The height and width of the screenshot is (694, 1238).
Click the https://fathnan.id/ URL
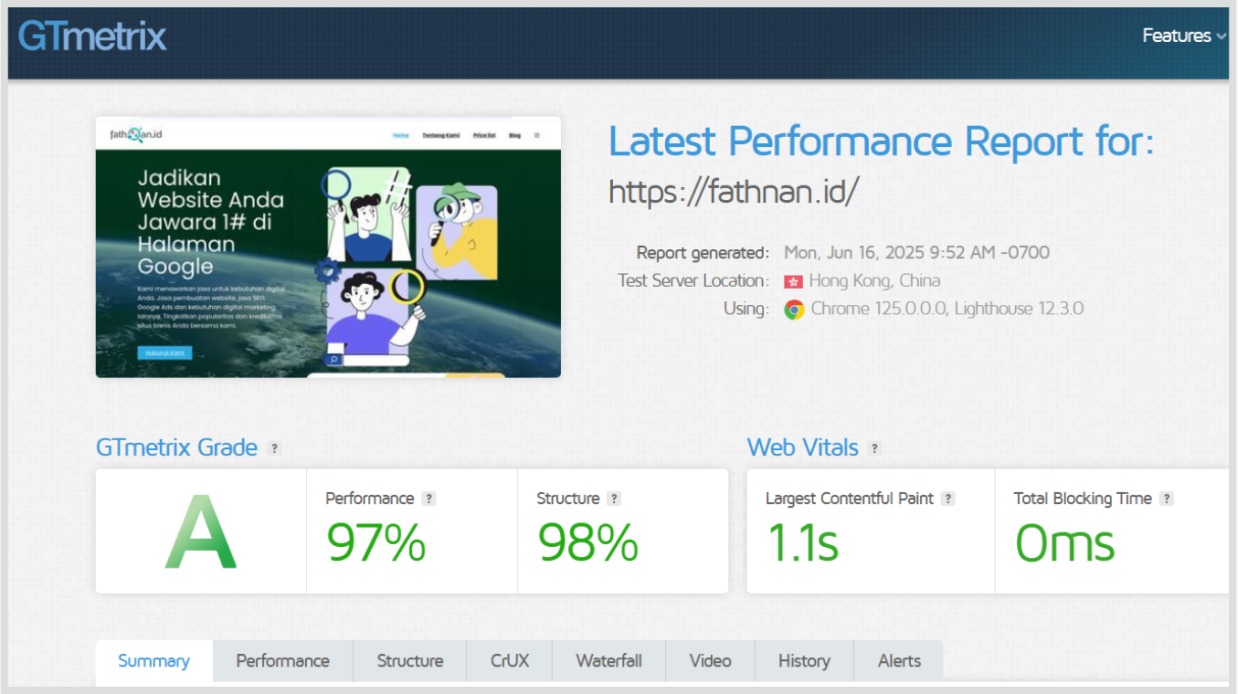click(x=734, y=192)
